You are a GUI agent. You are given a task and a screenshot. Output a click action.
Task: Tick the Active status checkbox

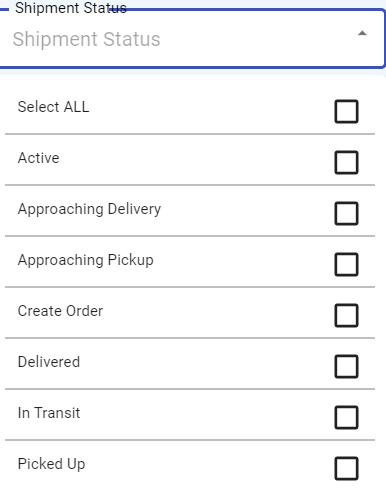pyautogui.click(x=346, y=162)
